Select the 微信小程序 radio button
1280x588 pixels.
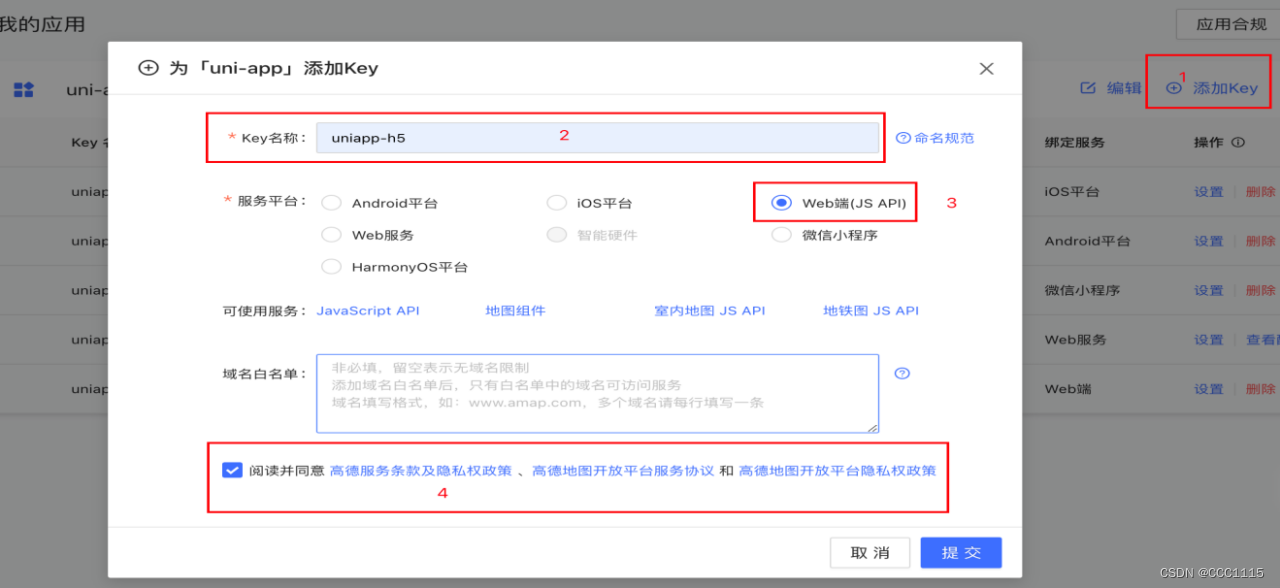coord(781,235)
